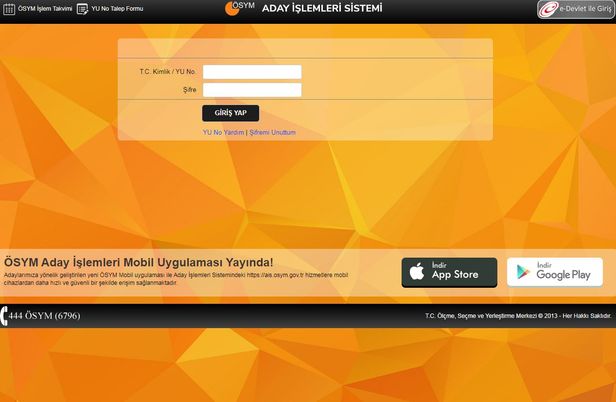Click the Google Play triangle icon
The image size is (616, 402).
click(x=523, y=272)
